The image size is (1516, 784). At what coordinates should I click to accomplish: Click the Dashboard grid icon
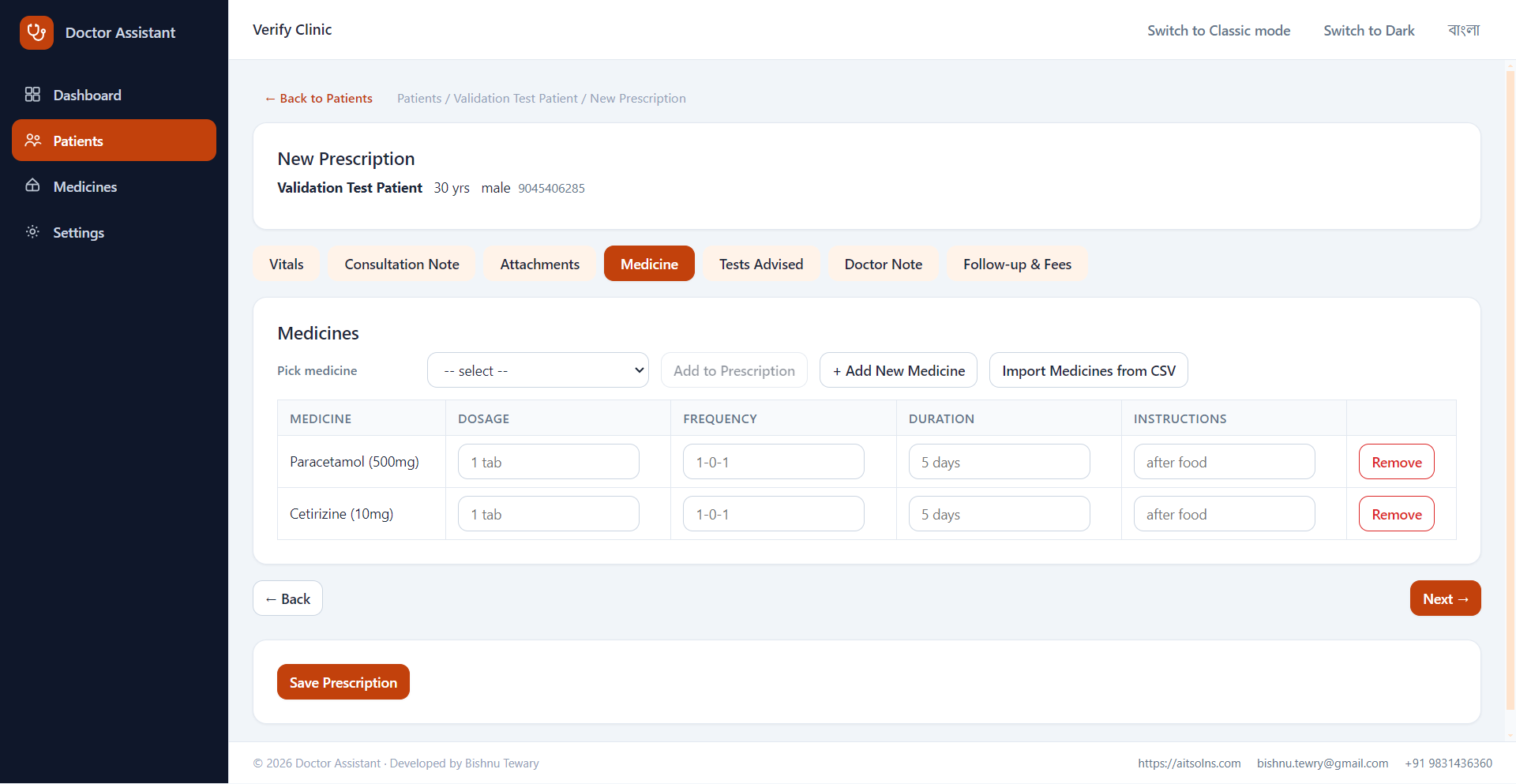(32, 95)
